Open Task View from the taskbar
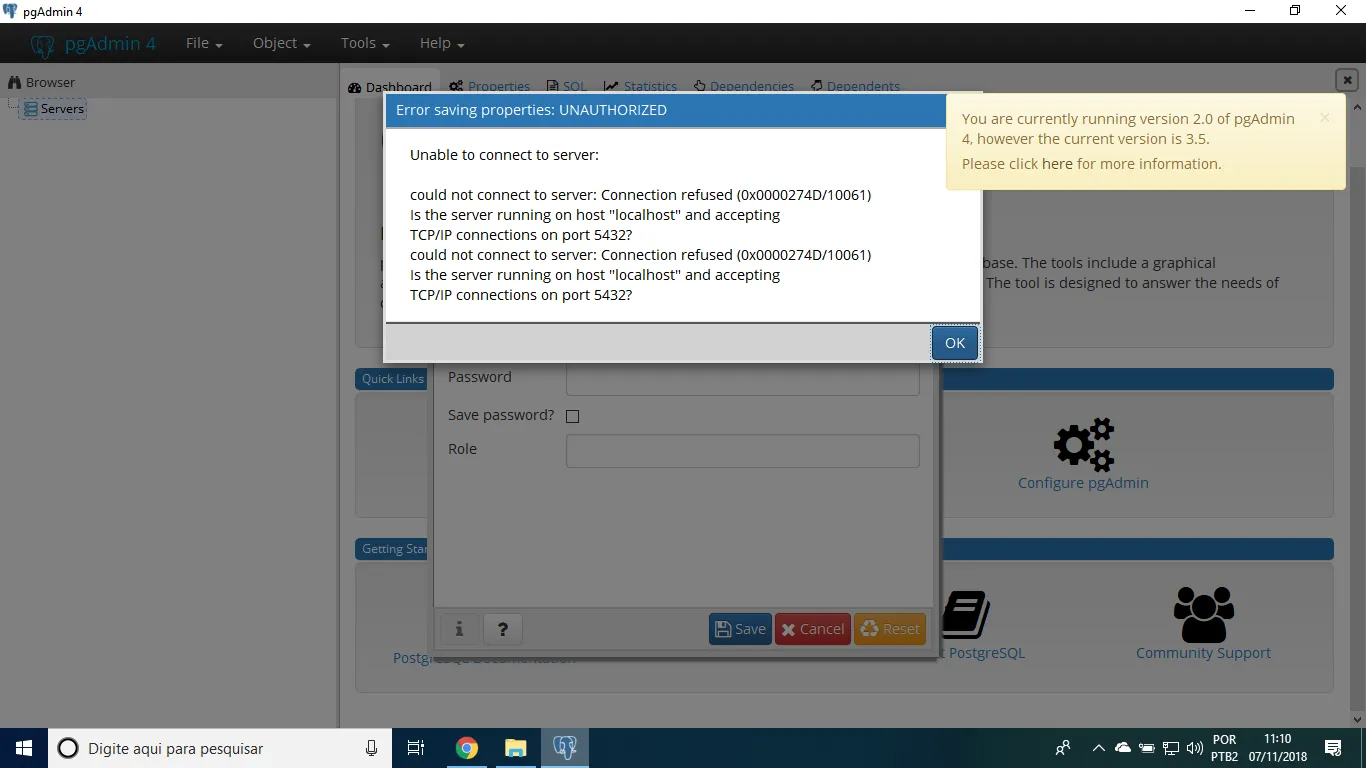 tap(416, 748)
